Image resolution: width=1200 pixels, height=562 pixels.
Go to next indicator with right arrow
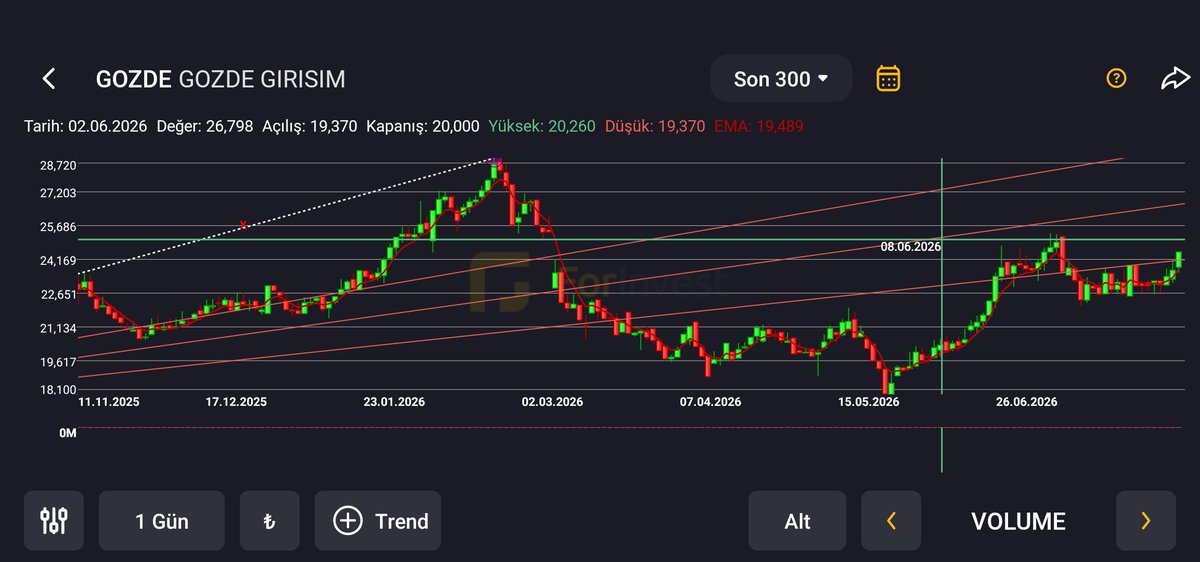tap(1146, 520)
